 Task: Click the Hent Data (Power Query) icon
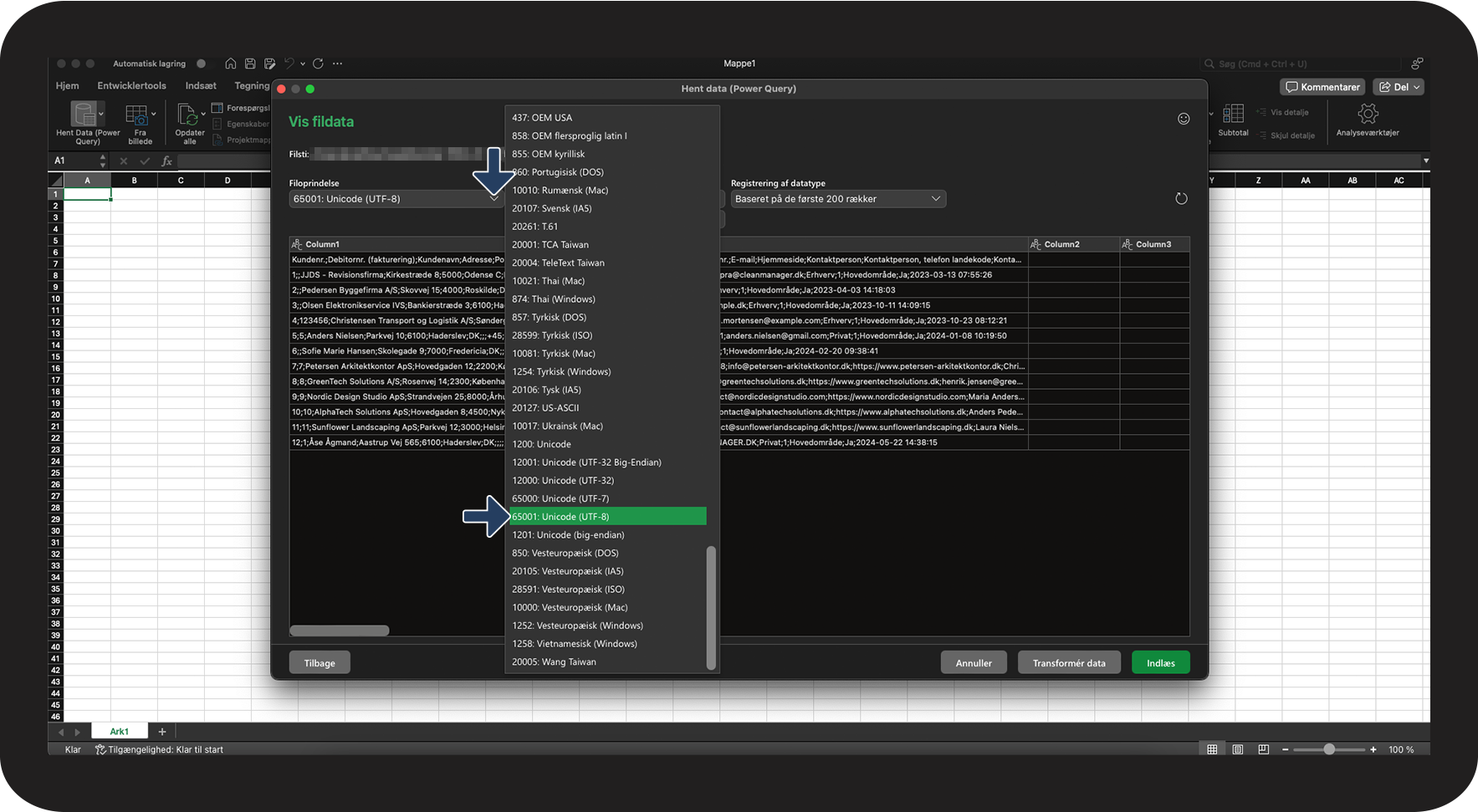pos(84,114)
